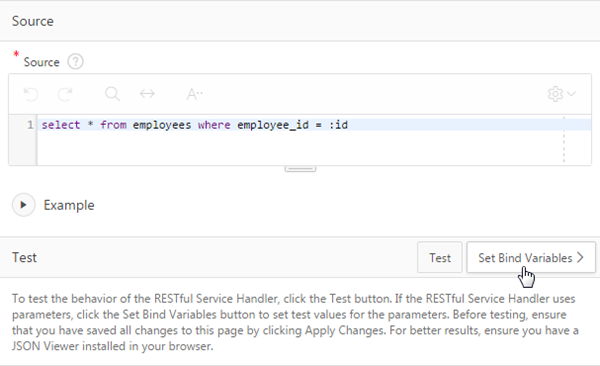600x366 pixels.
Task: Click the Test section header title
Action: click(24, 257)
